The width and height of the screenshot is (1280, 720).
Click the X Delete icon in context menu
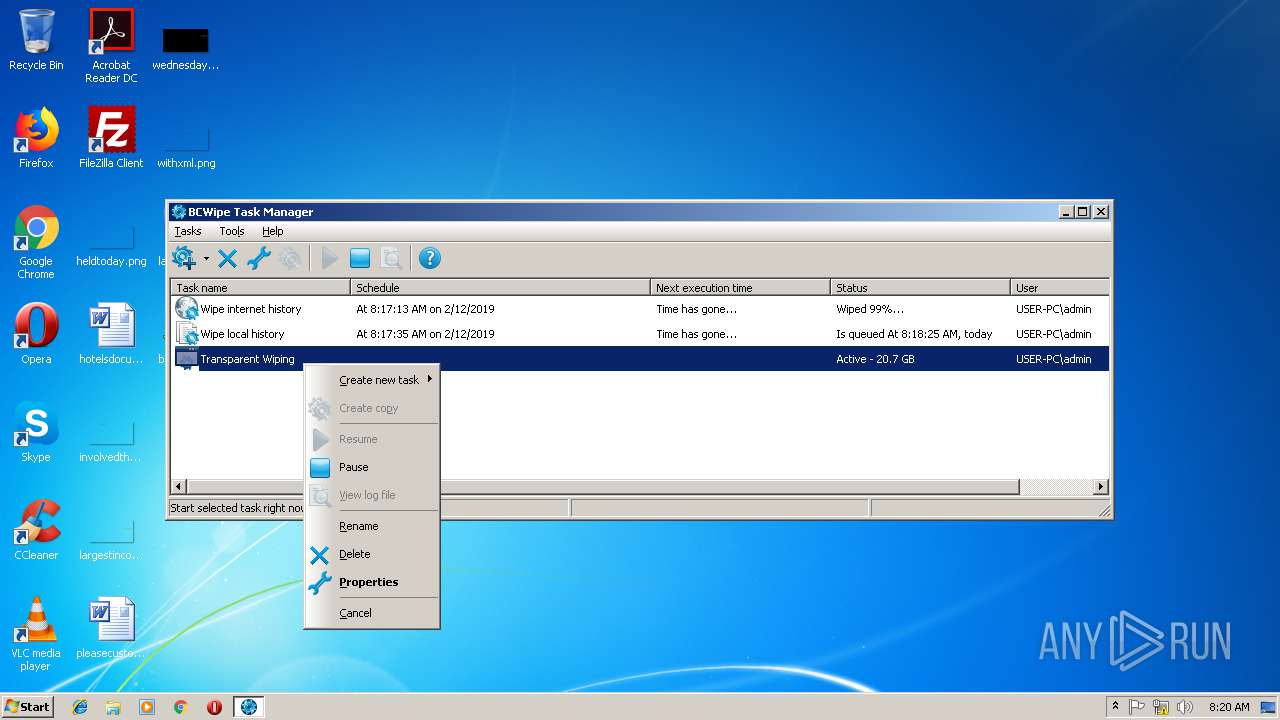pyautogui.click(x=320, y=555)
